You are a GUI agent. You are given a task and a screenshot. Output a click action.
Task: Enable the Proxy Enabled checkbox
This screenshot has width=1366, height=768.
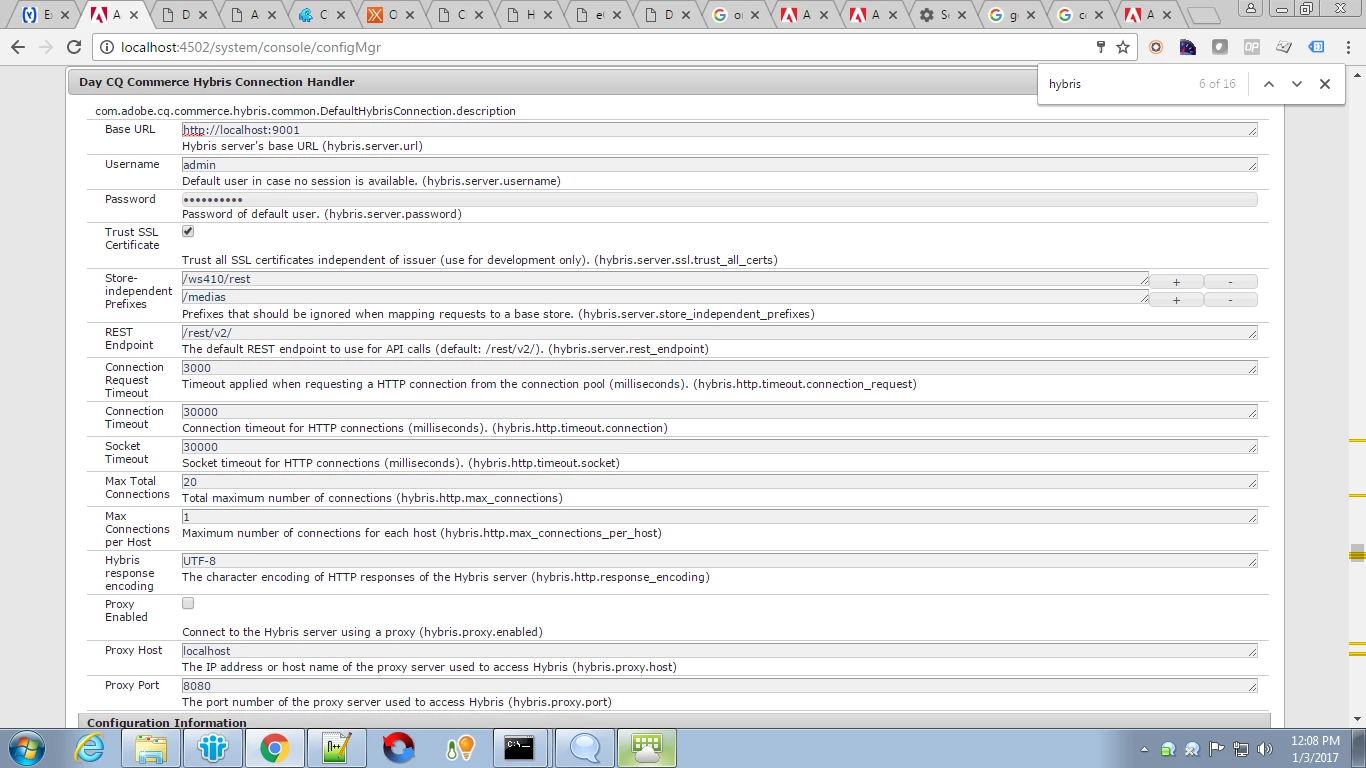pos(188,603)
